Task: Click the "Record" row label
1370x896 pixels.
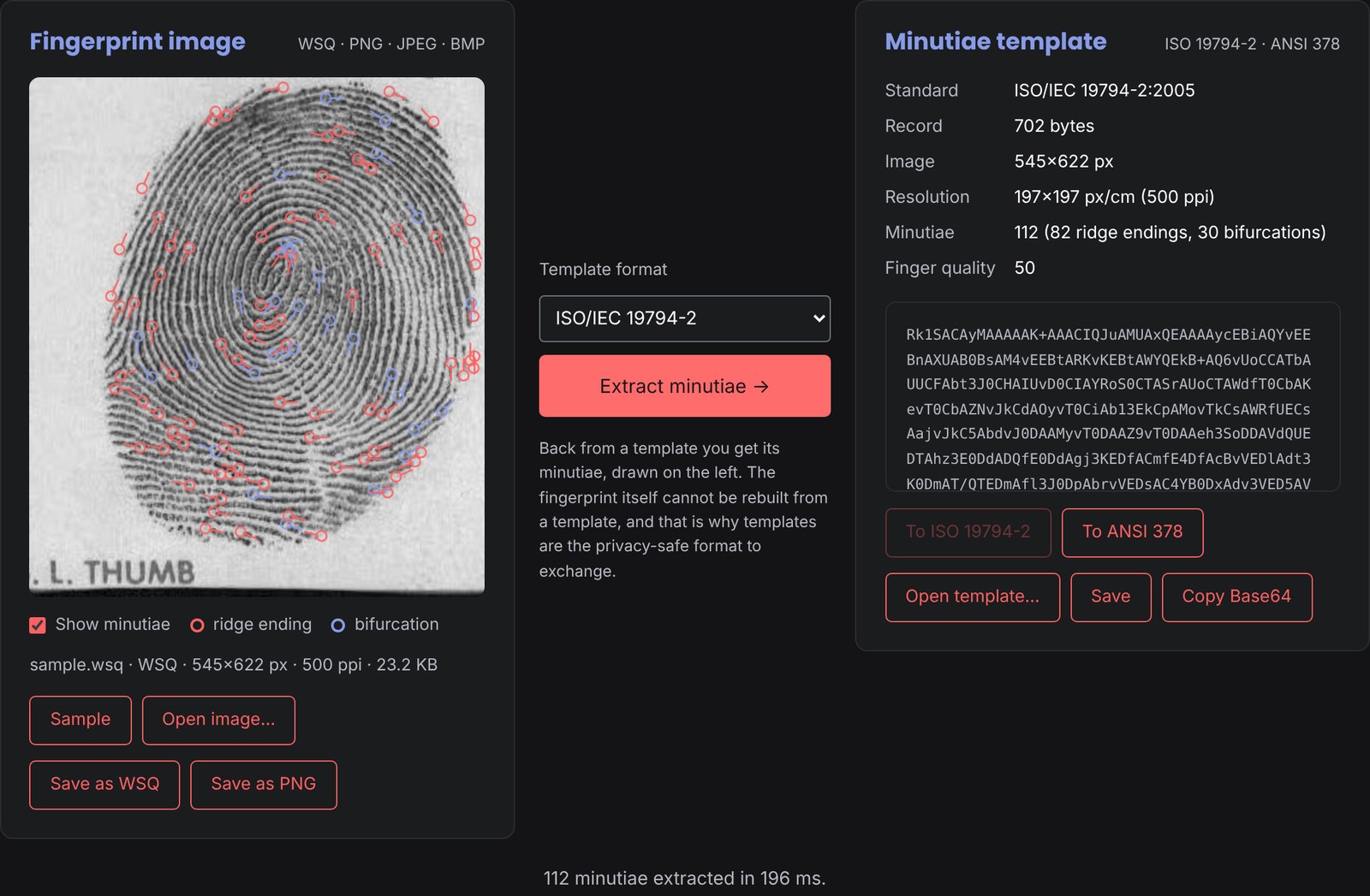Action: coord(914,126)
